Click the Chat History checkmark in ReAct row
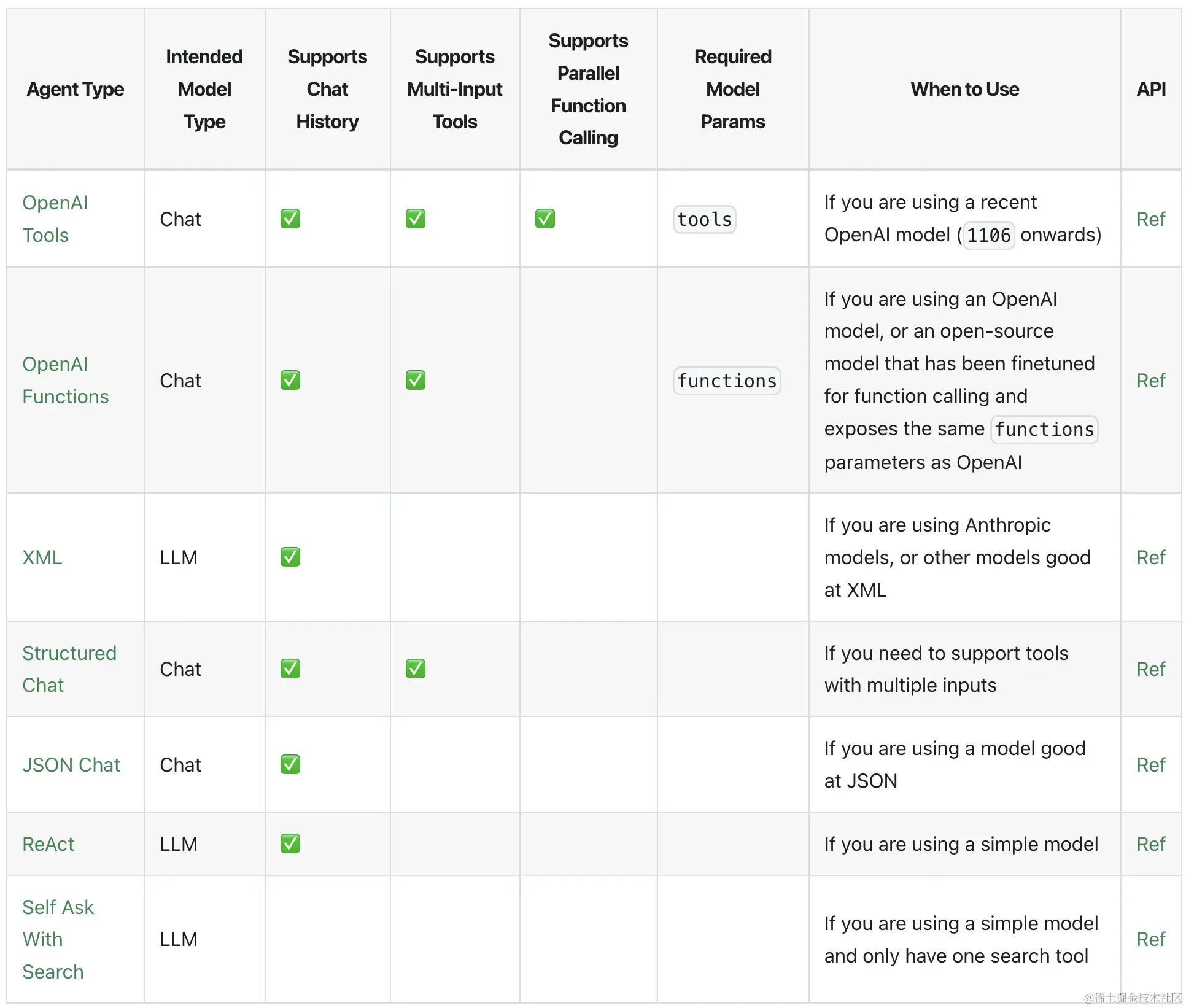1186x1008 pixels. [290, 843]
